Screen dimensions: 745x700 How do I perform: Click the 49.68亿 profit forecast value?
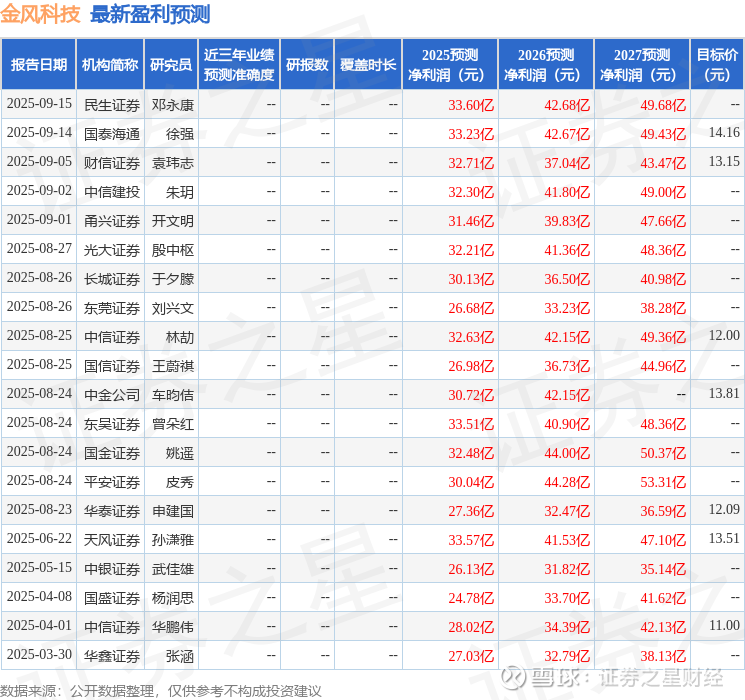[x=663, y=105]
